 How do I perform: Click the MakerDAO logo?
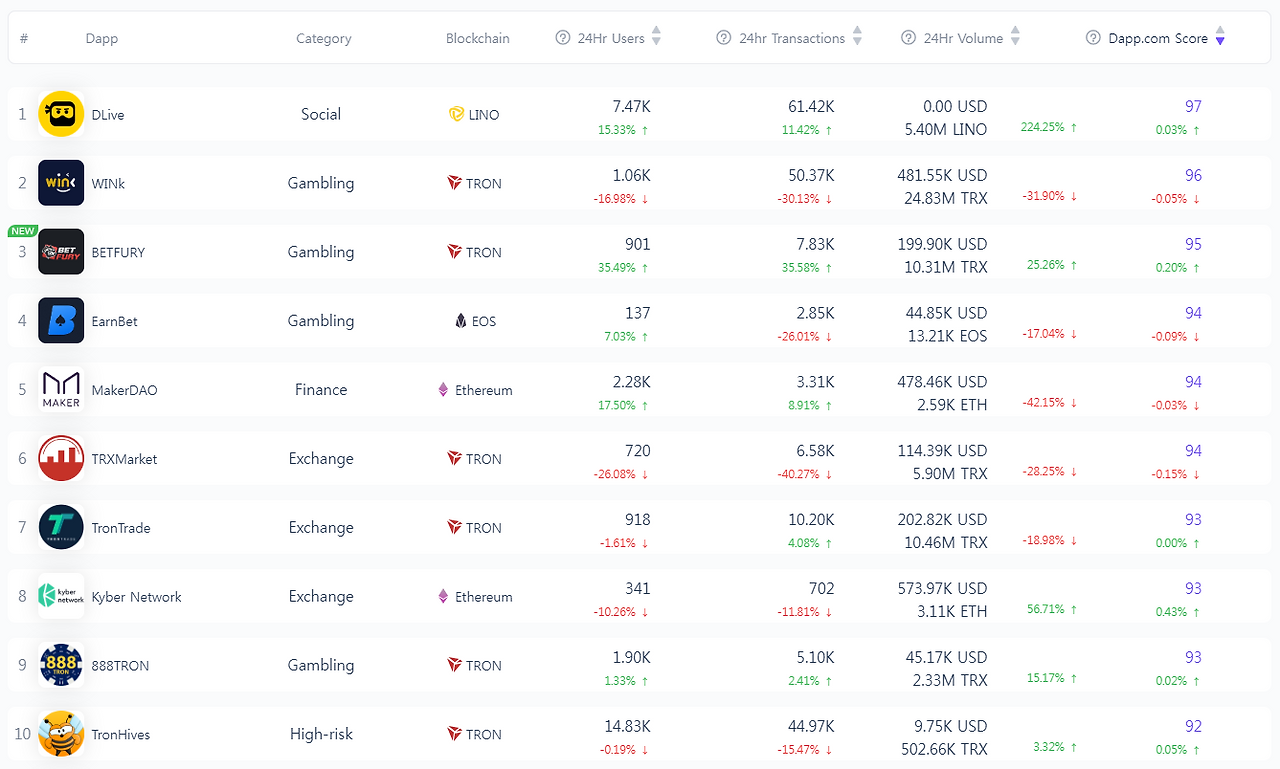(61, 390)
